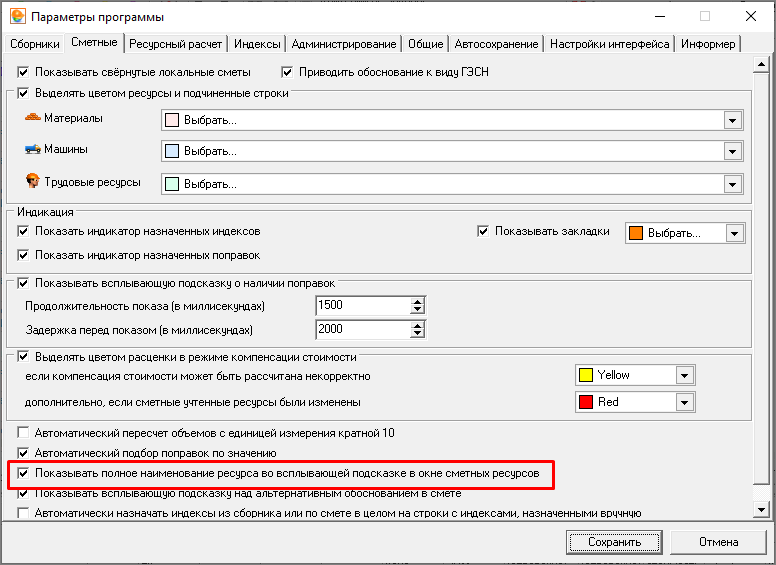Viewport: 776px width, 565px height.
Task: Open the Материалы color dropdown
Action: [x=732, y=121]
